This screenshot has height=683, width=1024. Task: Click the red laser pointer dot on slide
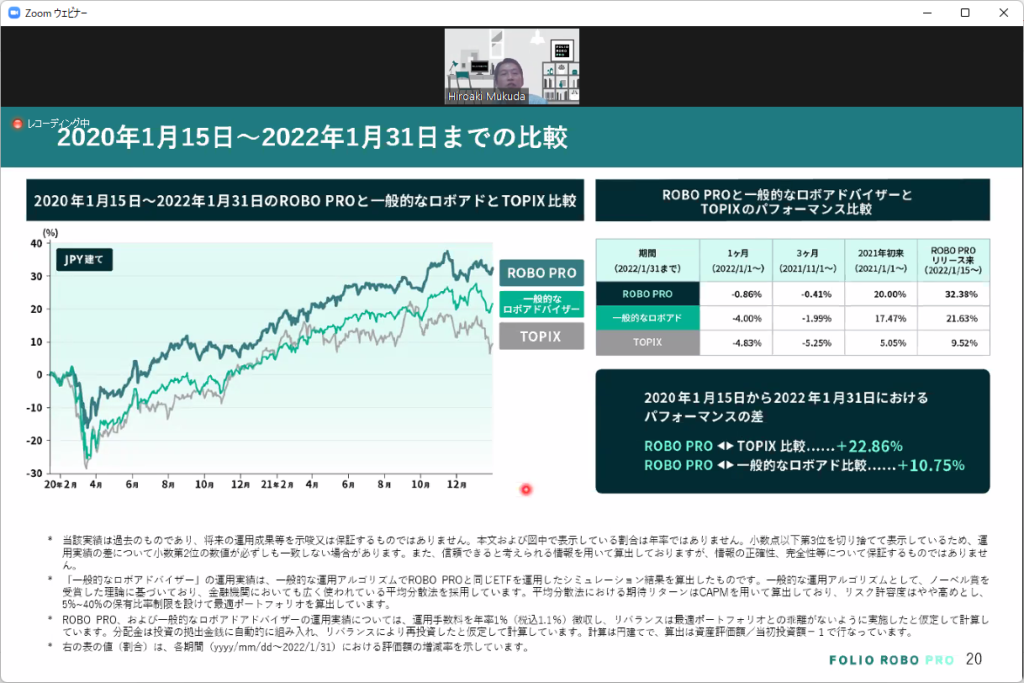(x=526, y=489)
